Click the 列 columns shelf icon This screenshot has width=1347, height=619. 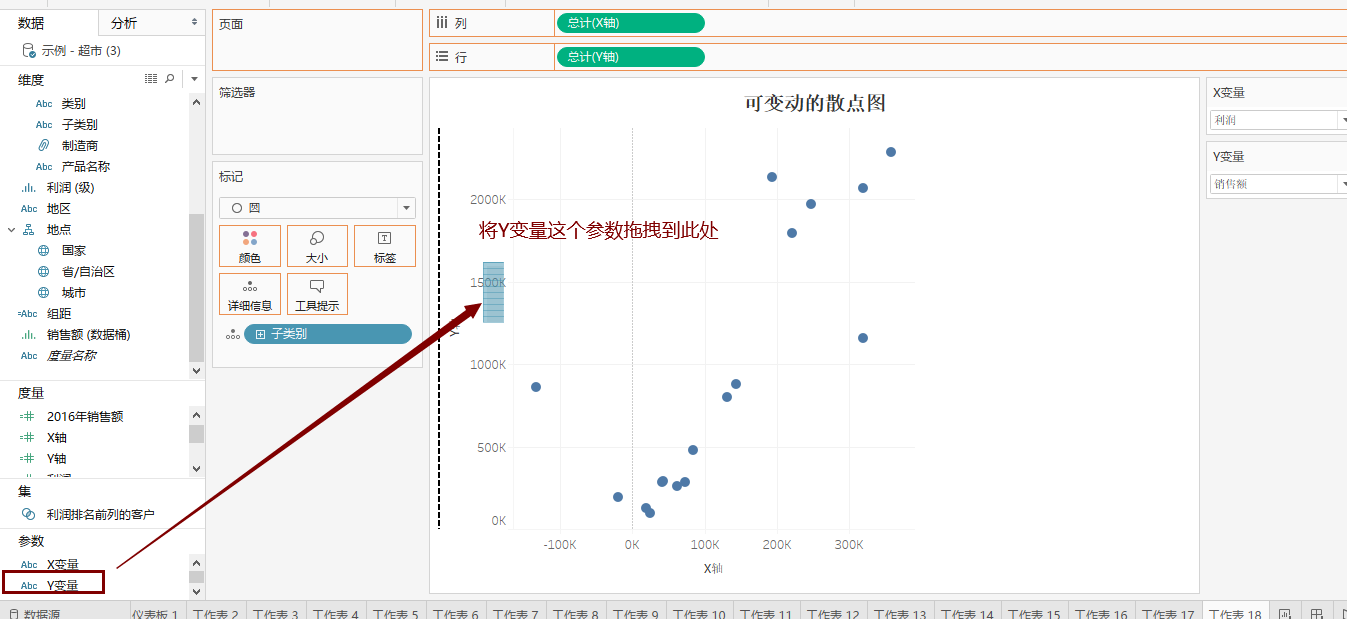[442, 22]
